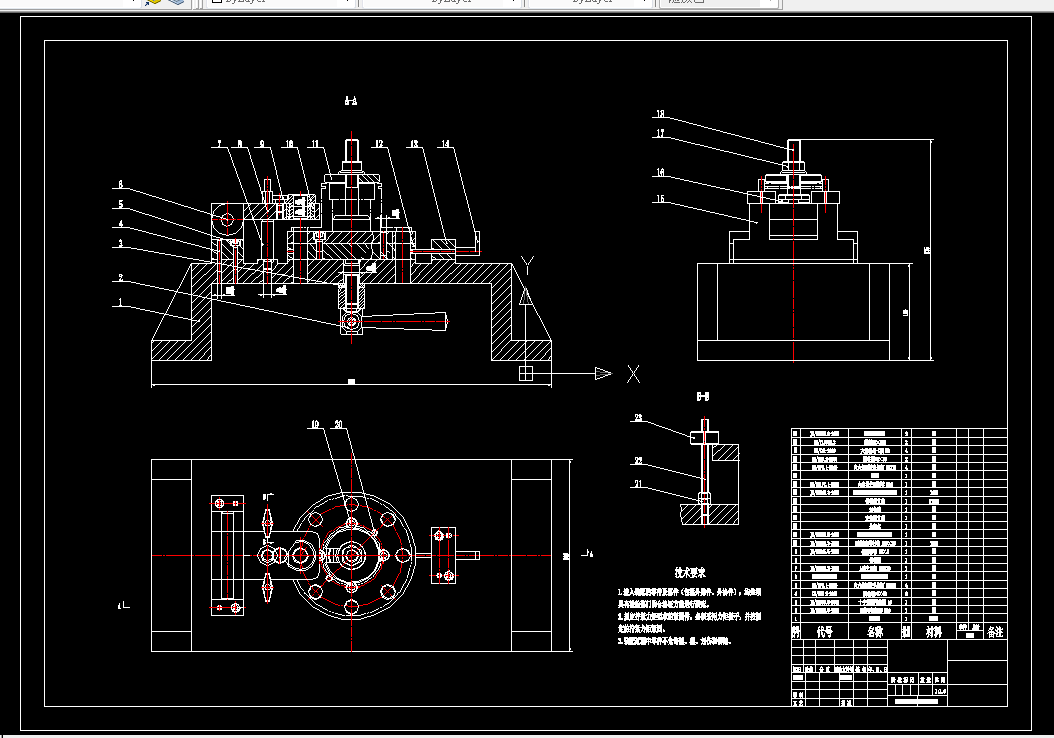The height and width of the screenshot is (738, 1054).
Task: Select the UCS origin square marker
Action: 526,373
